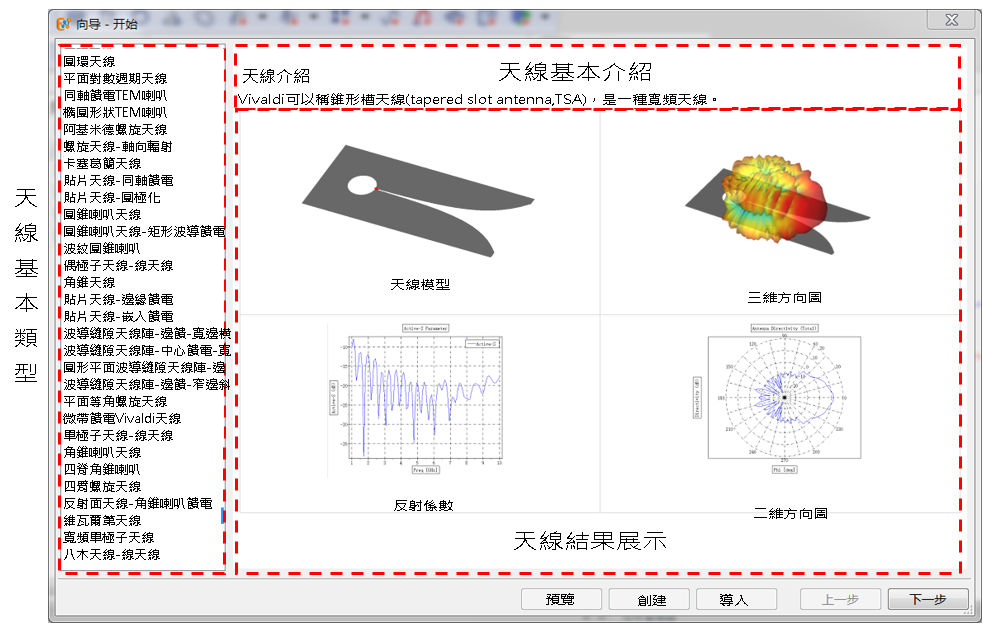Choose 波導縫隙天線陣-邊饋-窄邊斜 entry
Image resolution: width=983 pixels, height=630 pixels.
pyautogui.click(x=147, y=384)
